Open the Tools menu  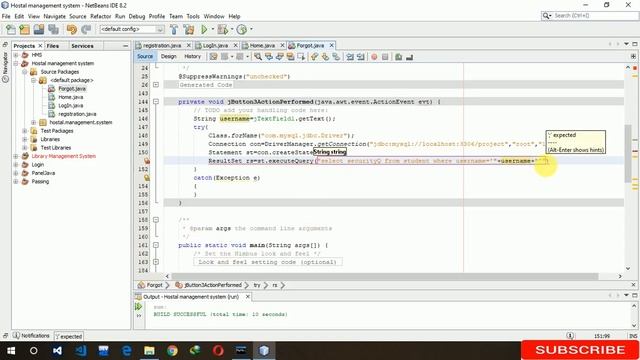(193, 16)
